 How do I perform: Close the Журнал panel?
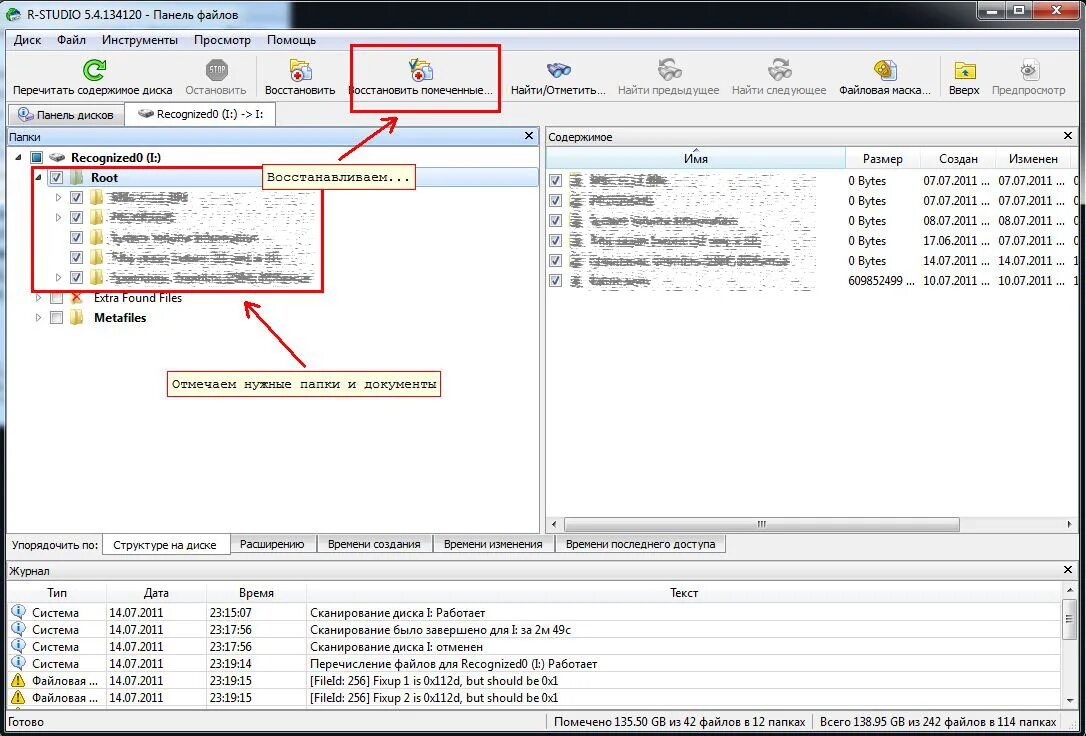pyautogui.click(x=1067, y=571)
